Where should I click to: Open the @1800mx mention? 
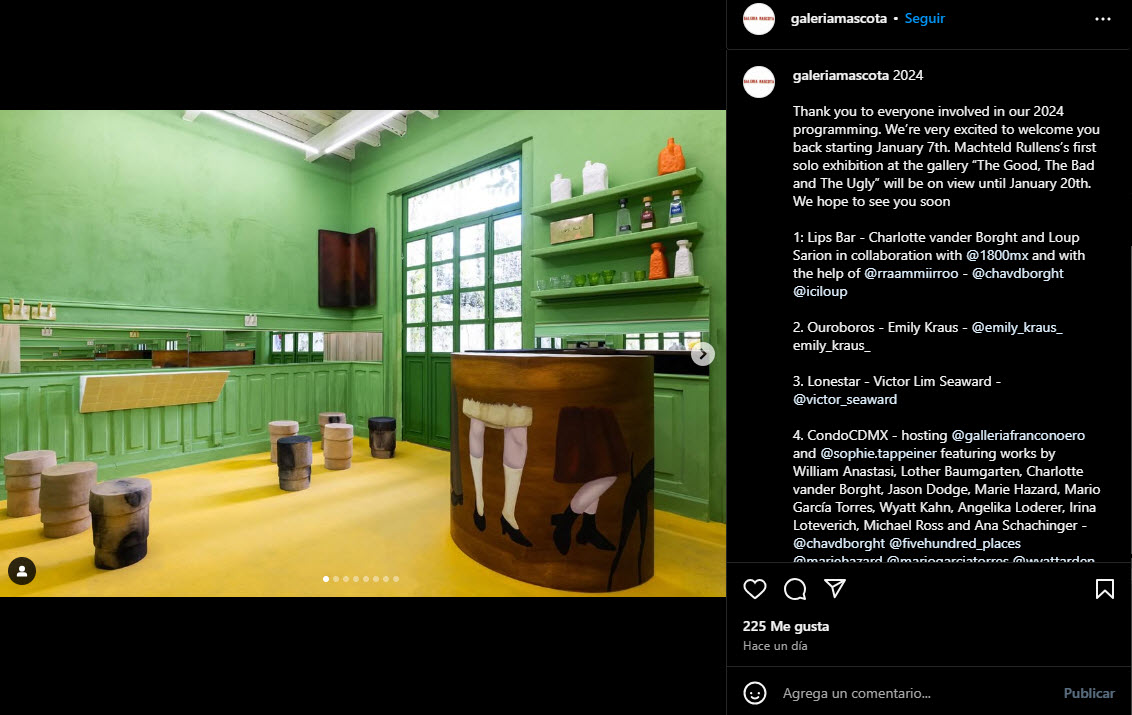[997, 255]
